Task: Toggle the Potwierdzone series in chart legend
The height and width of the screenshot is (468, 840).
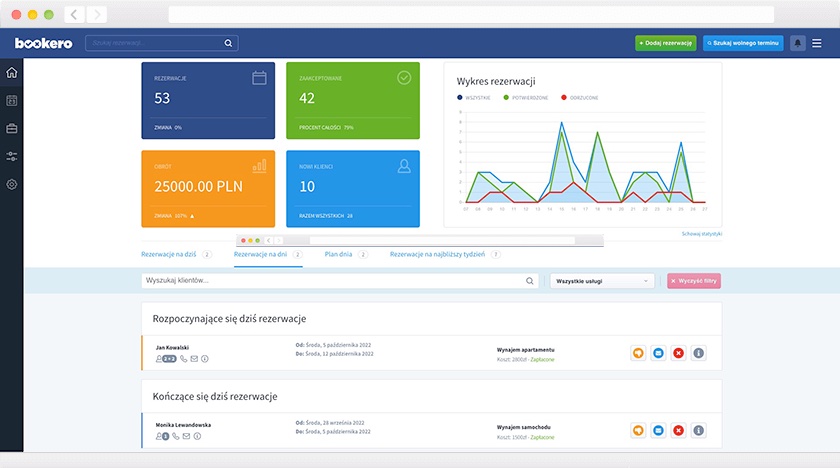Action: (x=526, y=97)
